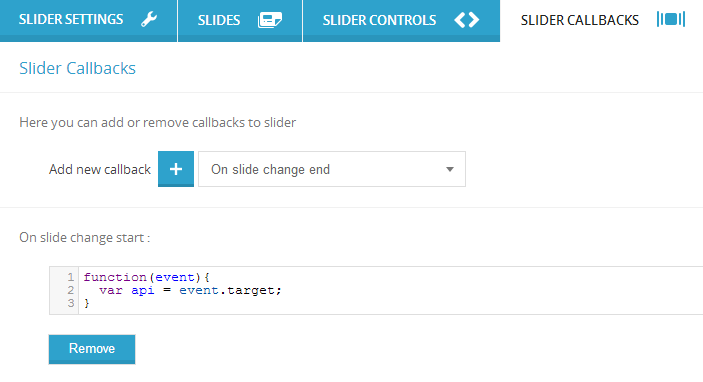Screen dimensions: 703x382
Task: Select the Slider Callbacks tab label
Action: (580, 20)
